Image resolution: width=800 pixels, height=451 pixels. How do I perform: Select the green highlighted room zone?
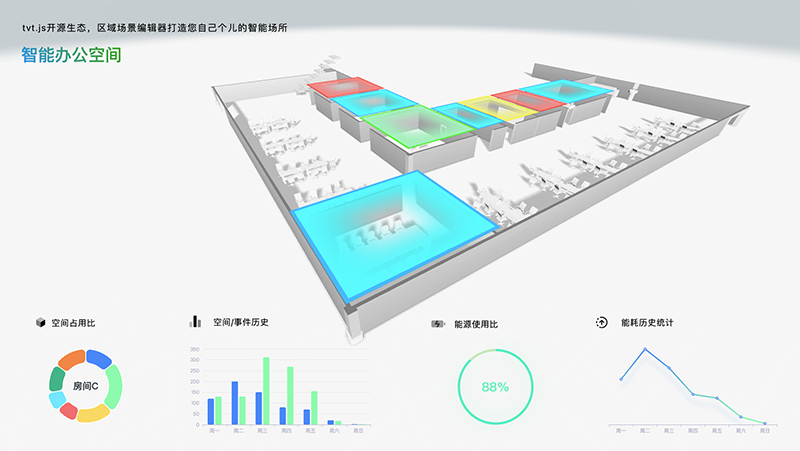(x=416, y=126)
